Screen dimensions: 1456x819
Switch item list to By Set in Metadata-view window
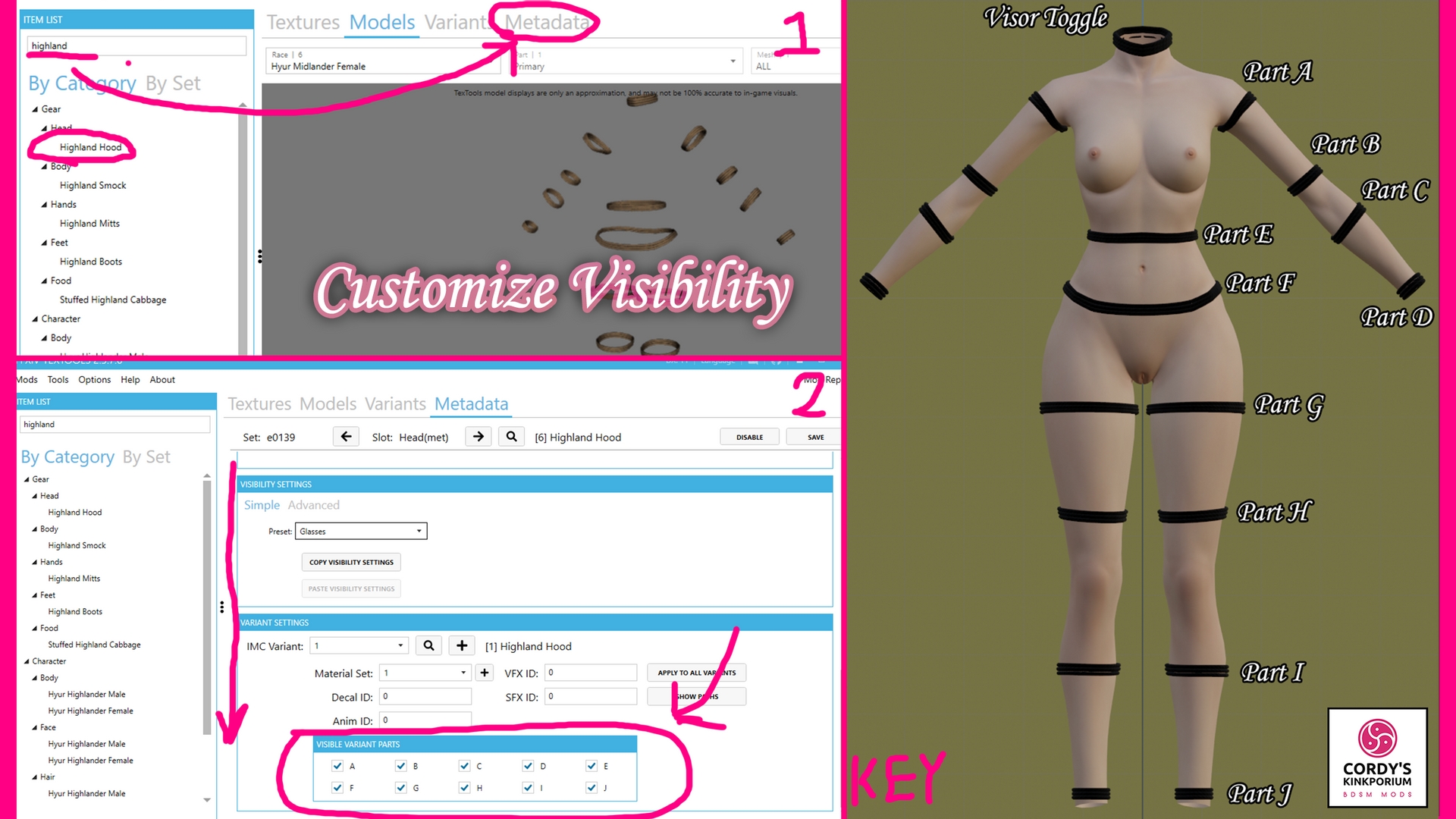pos(146,457)
